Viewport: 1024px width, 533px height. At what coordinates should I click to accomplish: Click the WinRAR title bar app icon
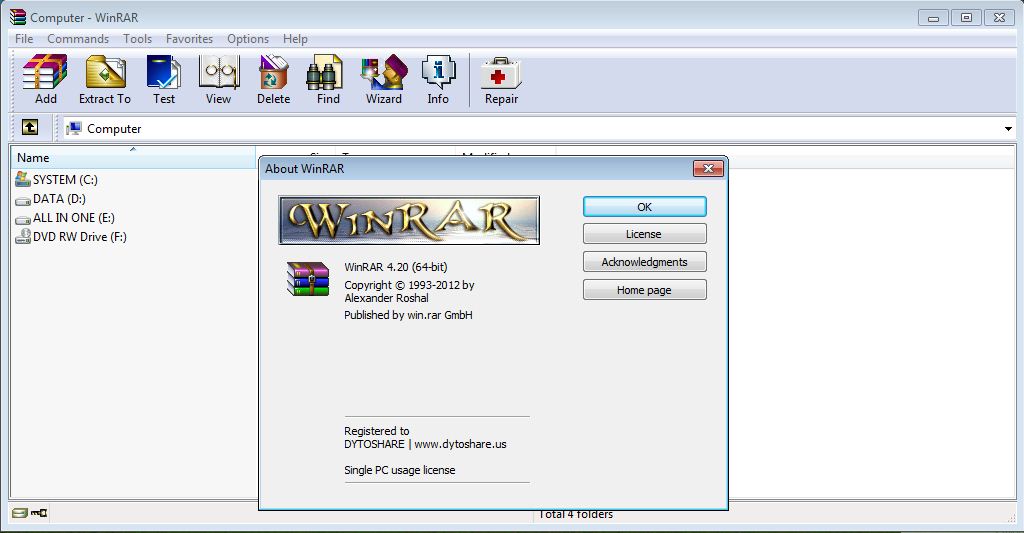coord(18,17)
